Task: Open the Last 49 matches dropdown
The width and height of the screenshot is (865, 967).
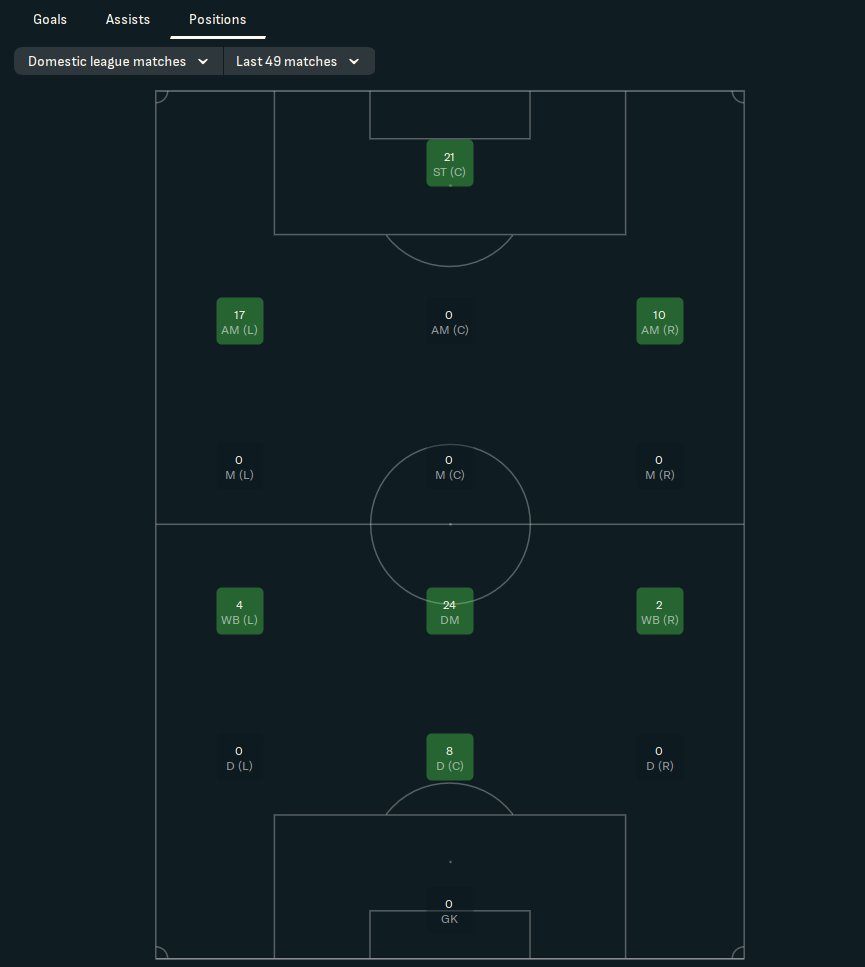Action: click(299, 61)
